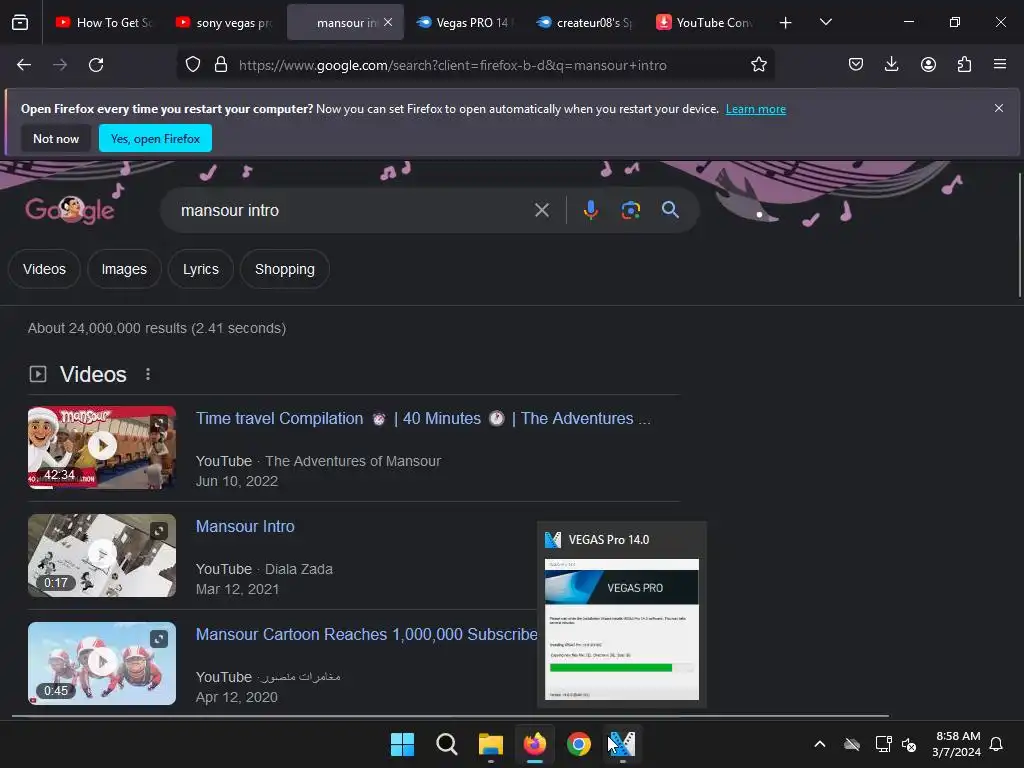Open the notification bell icon
The height and width of the screenshot is (768, 1024).
pos(996,744)
